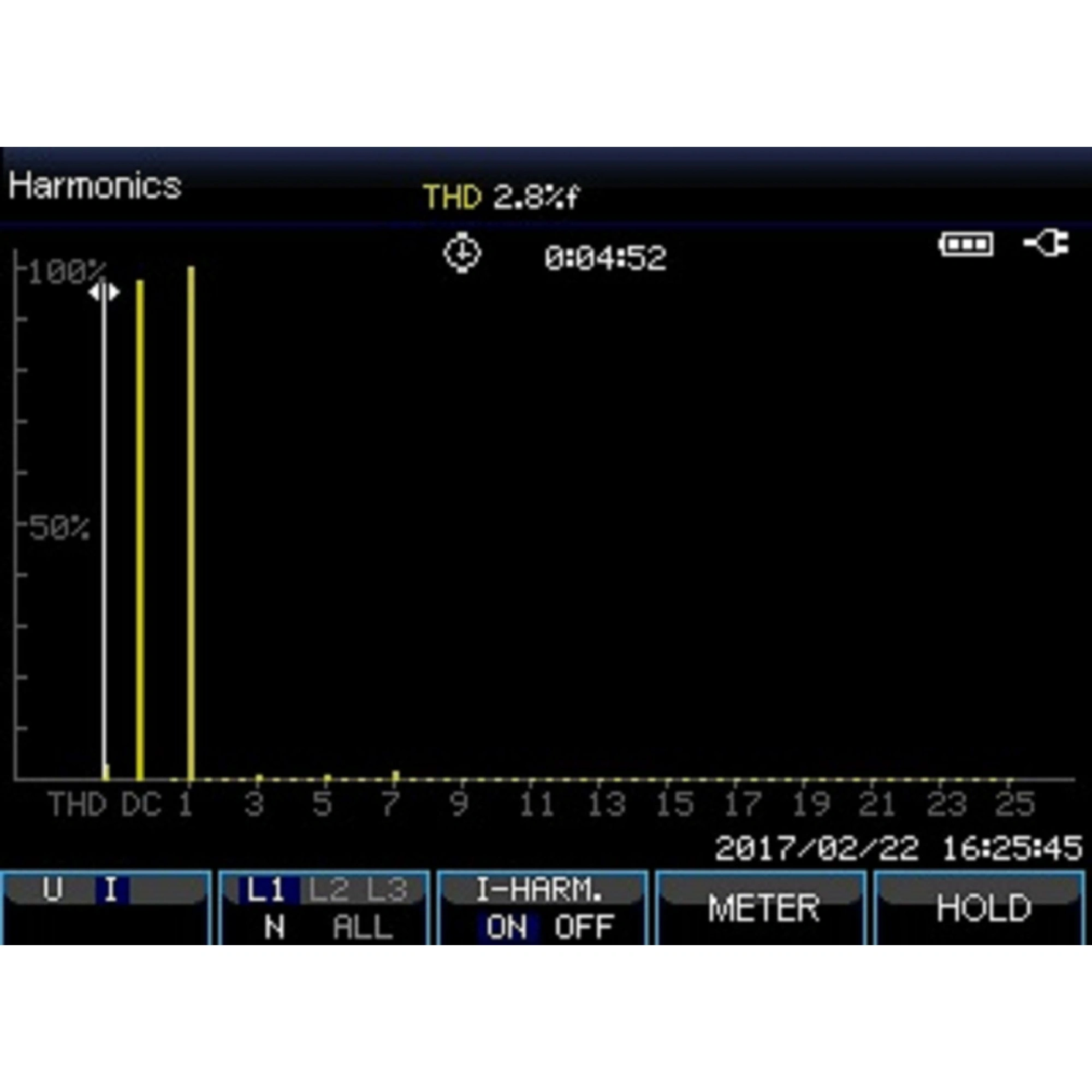Select voltage U in the U/I softkey
The image size is (1092, 1092).
[x=52, y=890]
